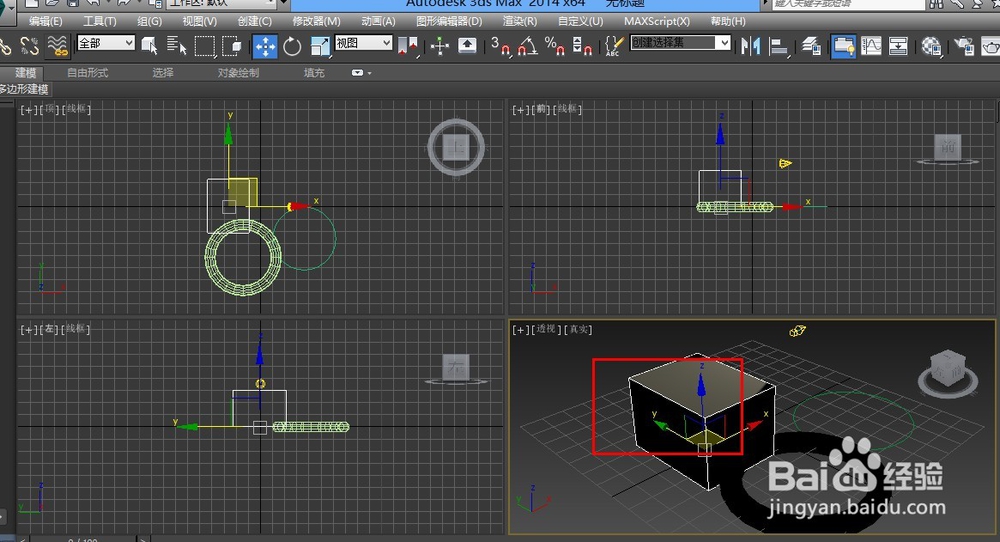The width and height of the screenshot is (1000, 542).
Task: Open the 自定义(U) menu
Action: [580, 21]
